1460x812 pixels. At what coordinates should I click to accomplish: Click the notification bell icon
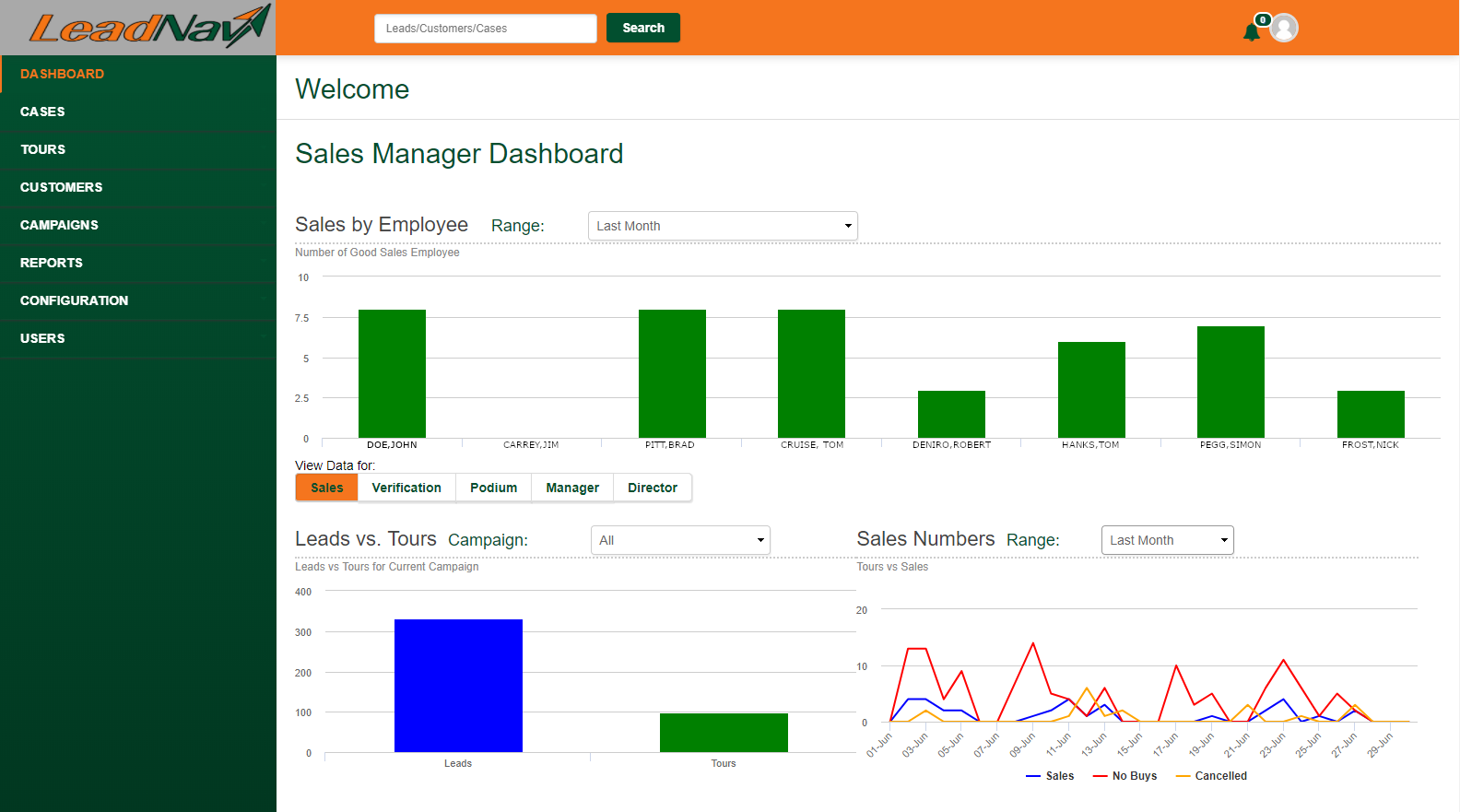[1251, 32]
